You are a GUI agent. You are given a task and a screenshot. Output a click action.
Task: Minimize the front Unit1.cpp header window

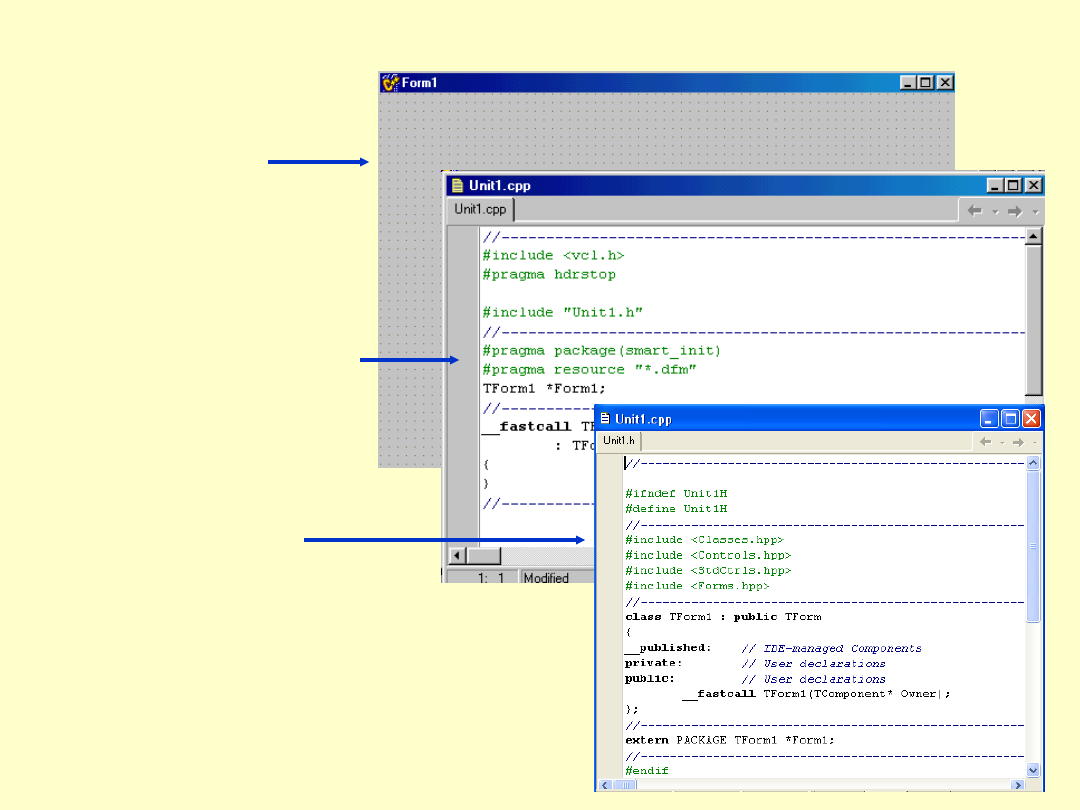(x=989, y=419)
